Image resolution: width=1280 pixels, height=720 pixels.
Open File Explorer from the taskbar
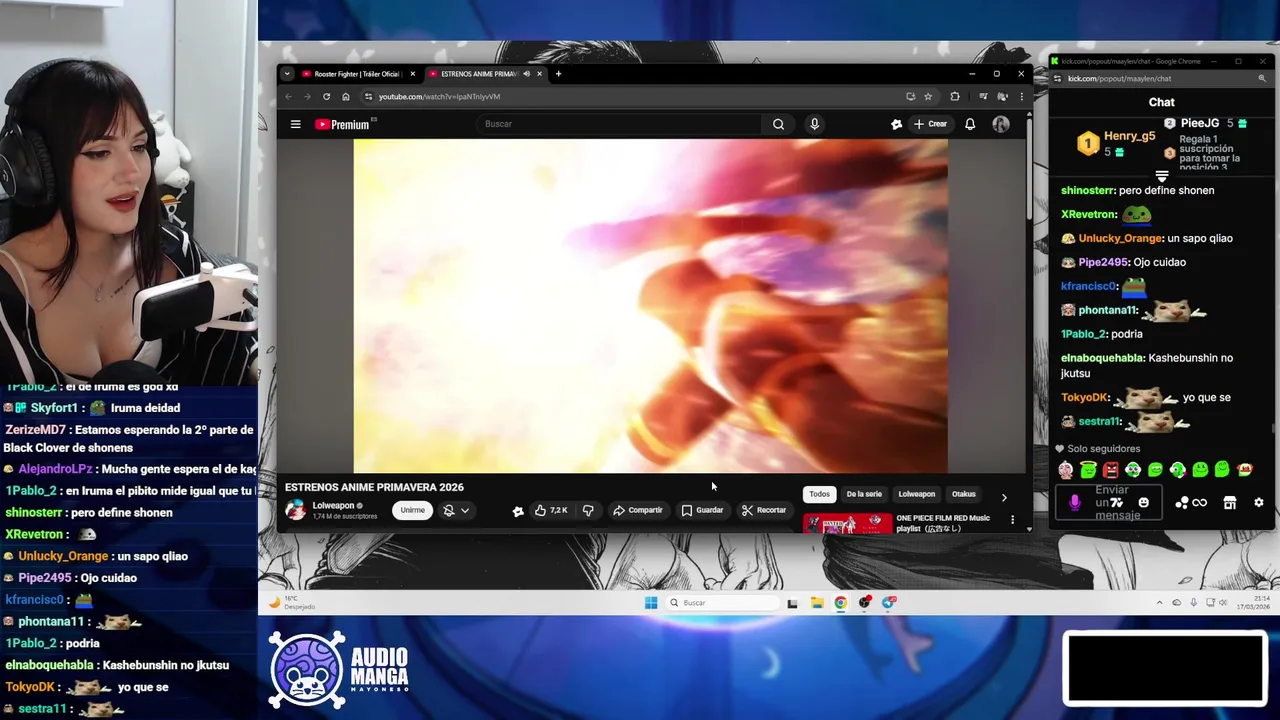(x=817, y=603)
